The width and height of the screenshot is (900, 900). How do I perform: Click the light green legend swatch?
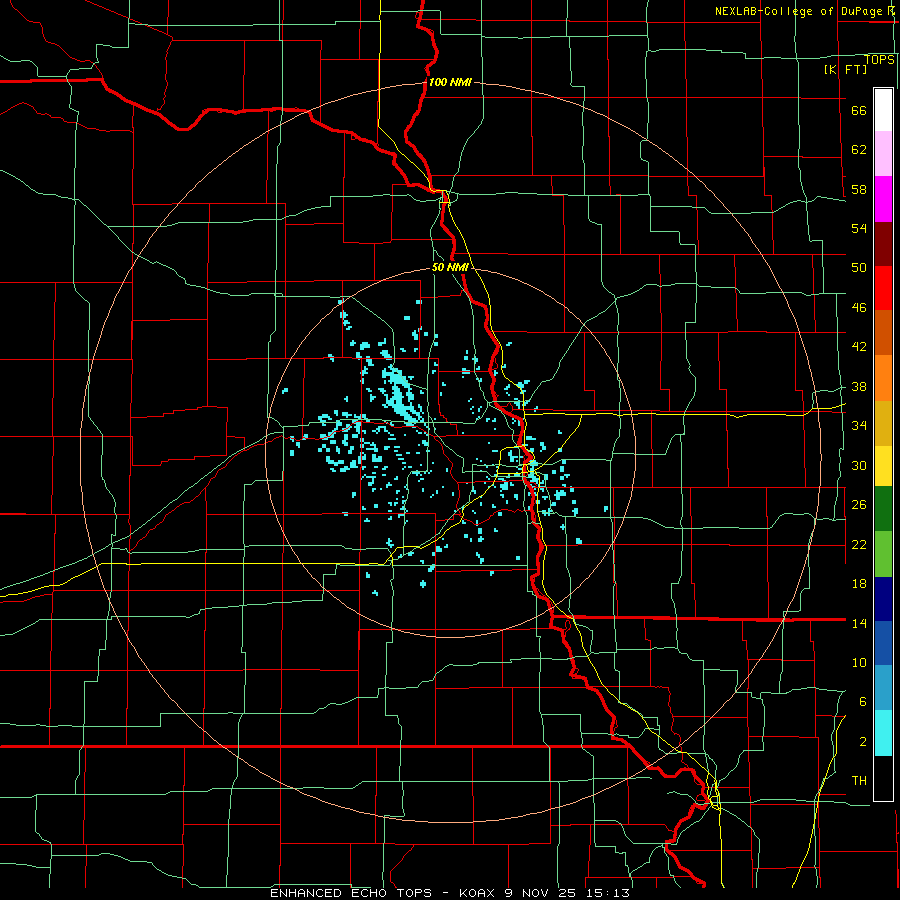(x=883, y=554)
